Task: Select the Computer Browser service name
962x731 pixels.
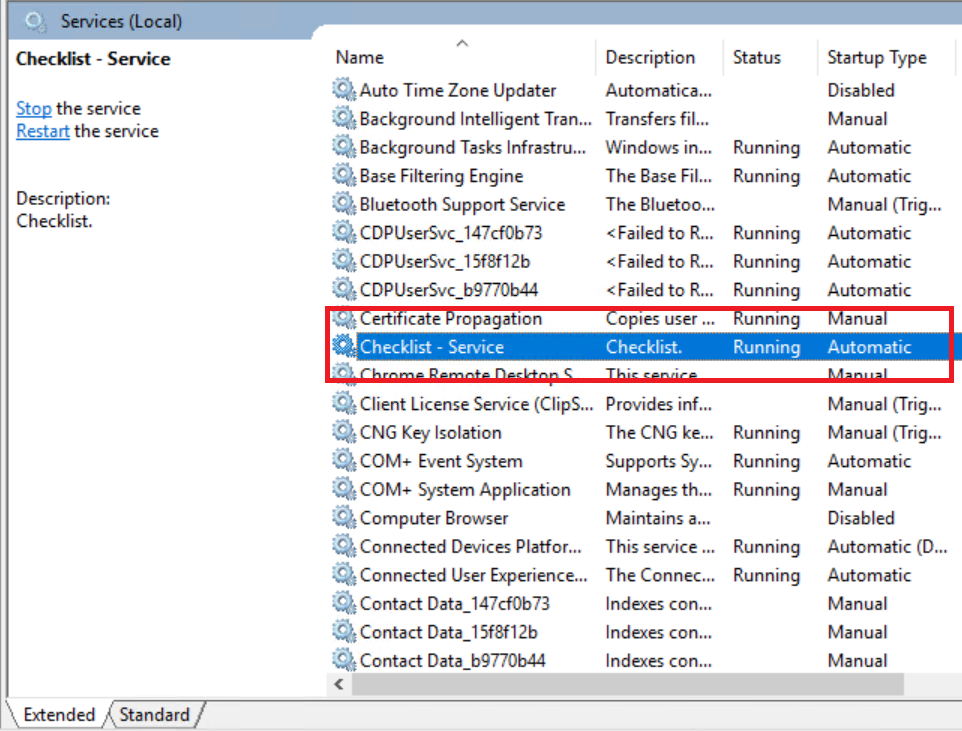Action: 434,519
